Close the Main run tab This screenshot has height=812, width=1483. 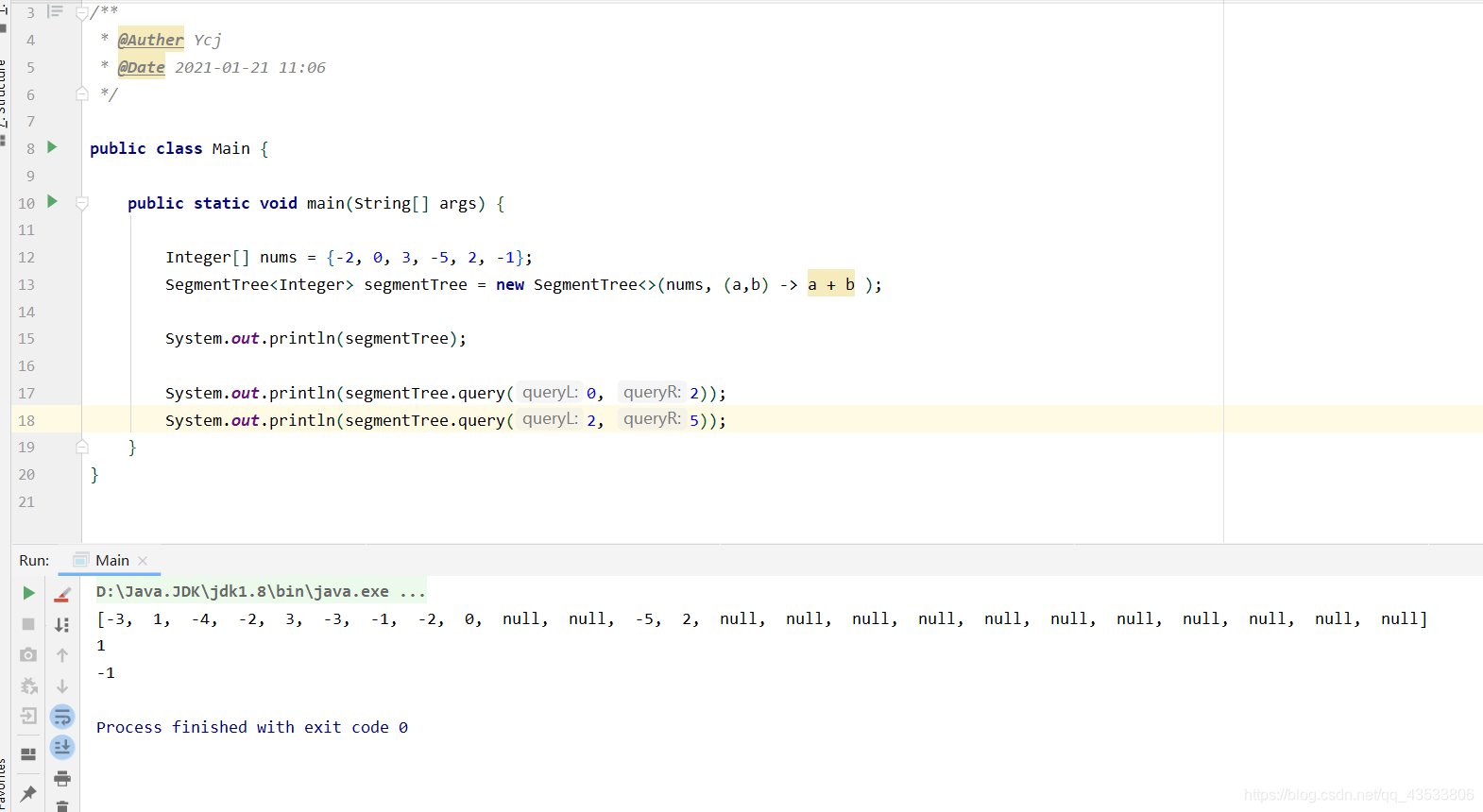[x=143, y=561]
